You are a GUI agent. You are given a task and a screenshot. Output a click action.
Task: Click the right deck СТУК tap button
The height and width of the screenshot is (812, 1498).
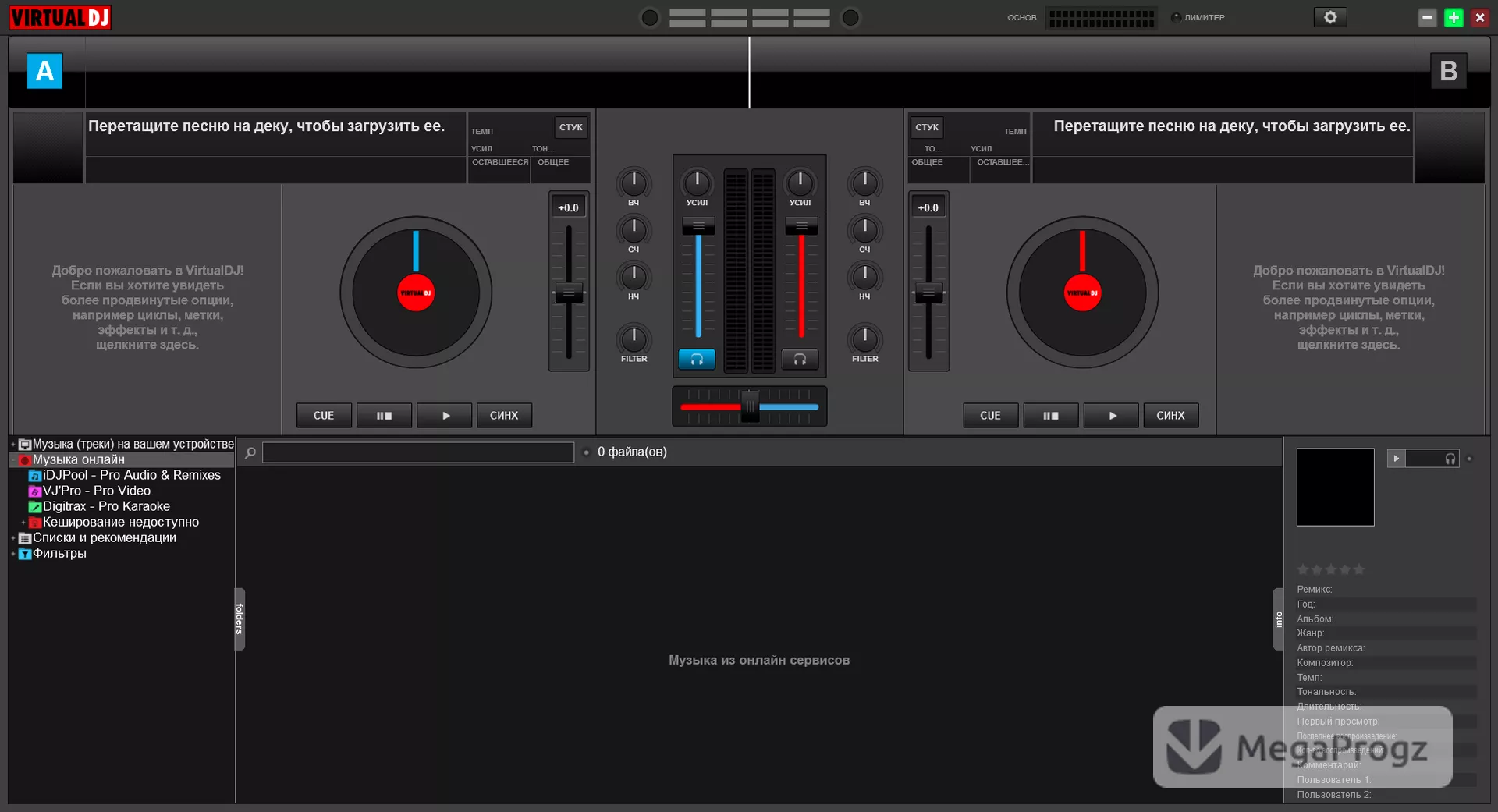927,127
